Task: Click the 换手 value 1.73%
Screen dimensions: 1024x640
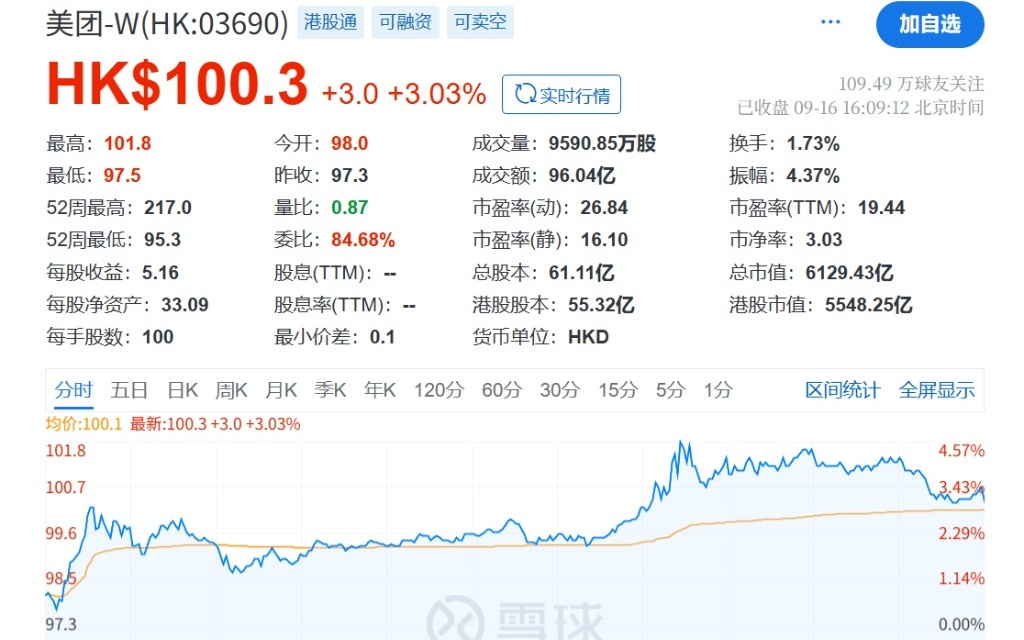Action: tap(813, 143)
